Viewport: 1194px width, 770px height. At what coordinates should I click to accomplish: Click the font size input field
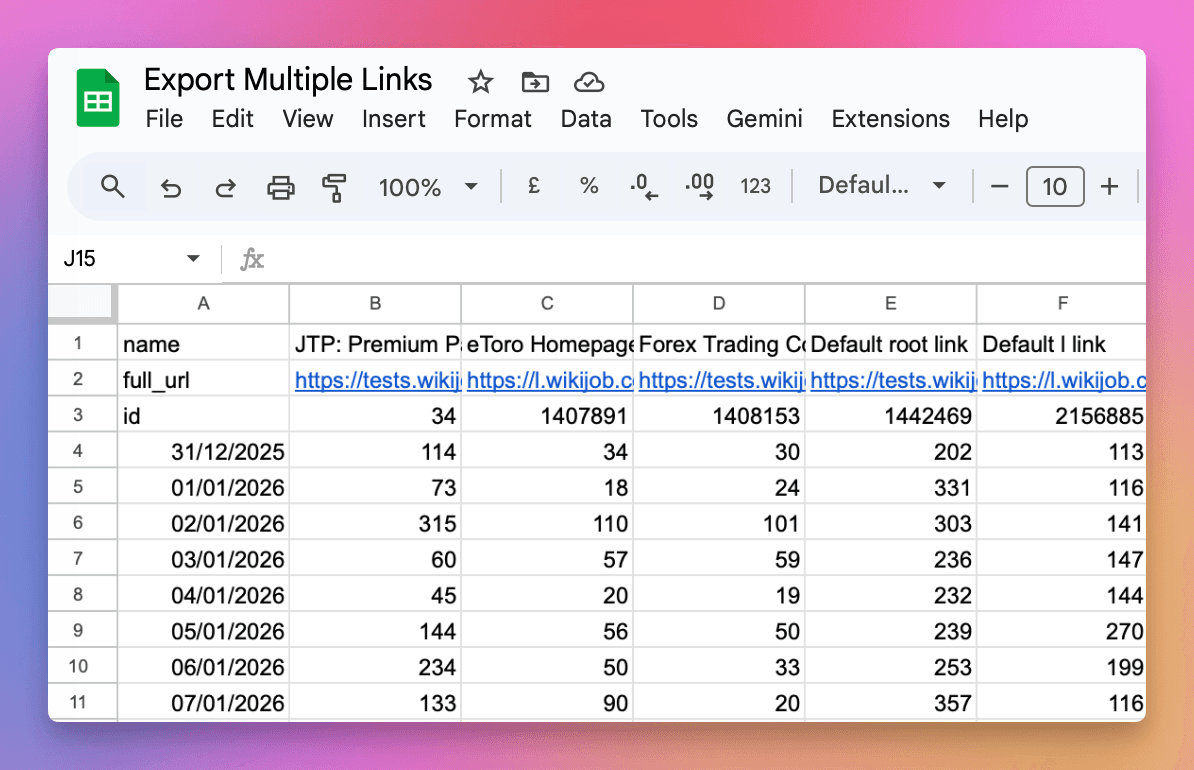[x=1055, y=186]
